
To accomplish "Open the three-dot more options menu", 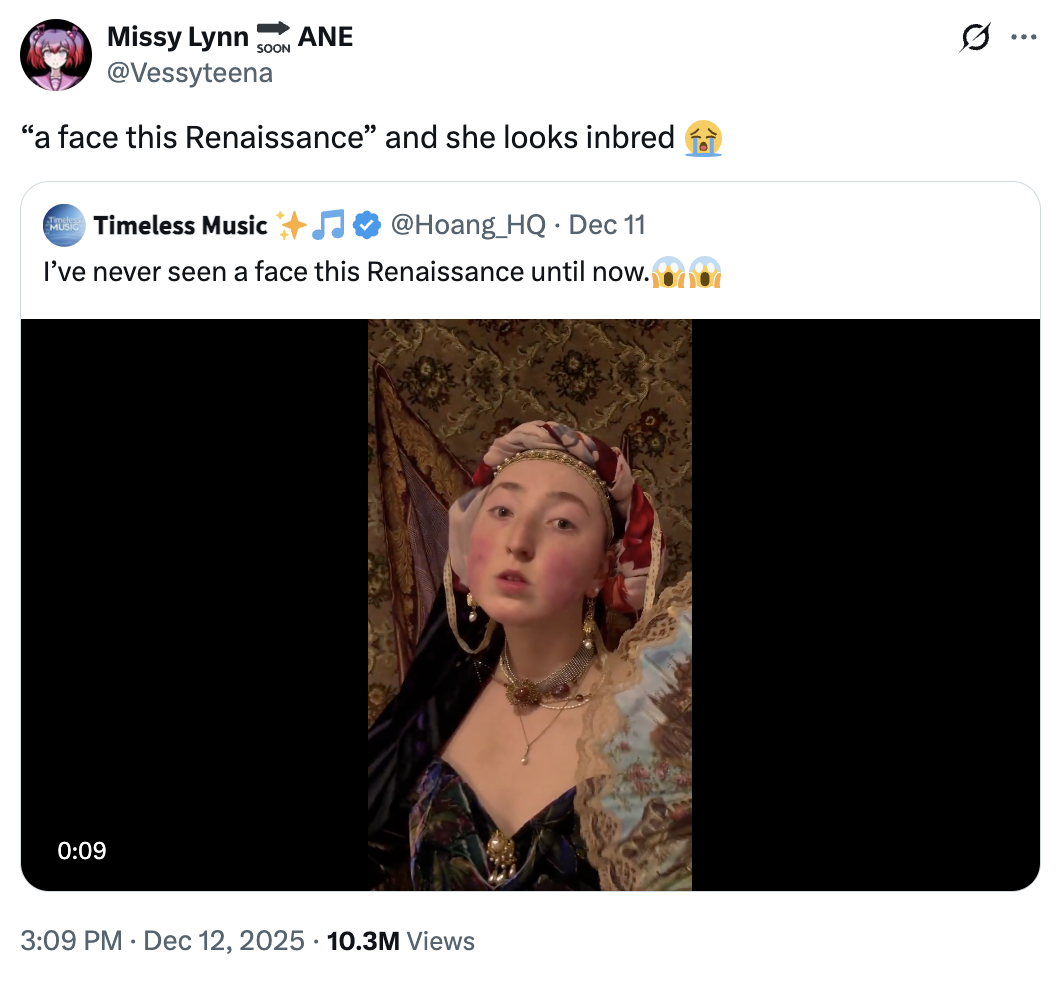I will [1024, 38].
